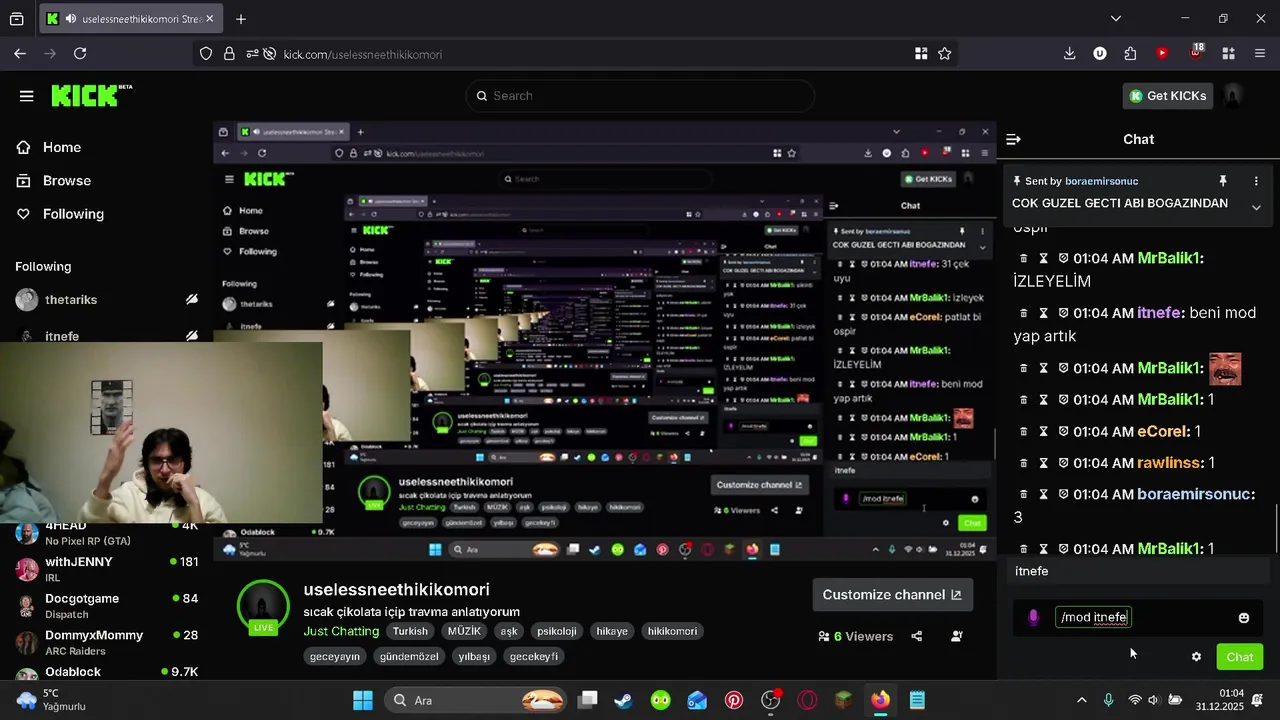Click the psikoloji tag
Image resolution: width=1280 pixels, height=720 pixels.
(x=557, y=631)
